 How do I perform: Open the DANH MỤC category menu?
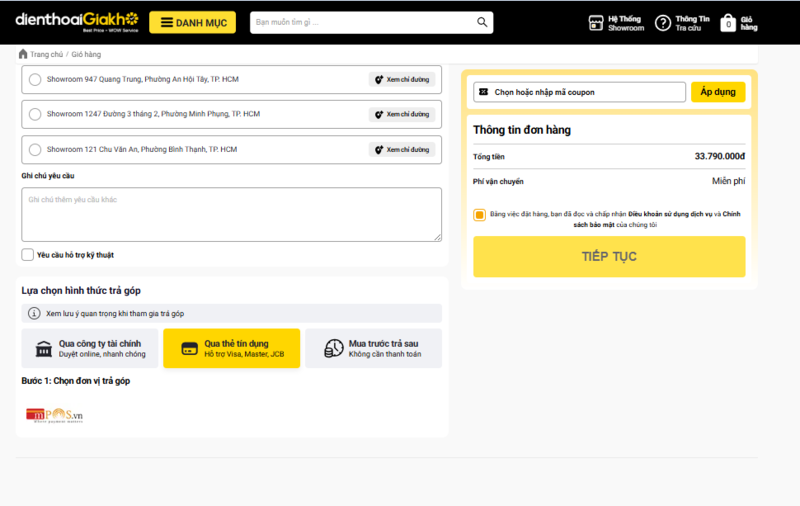coord(193,23)
